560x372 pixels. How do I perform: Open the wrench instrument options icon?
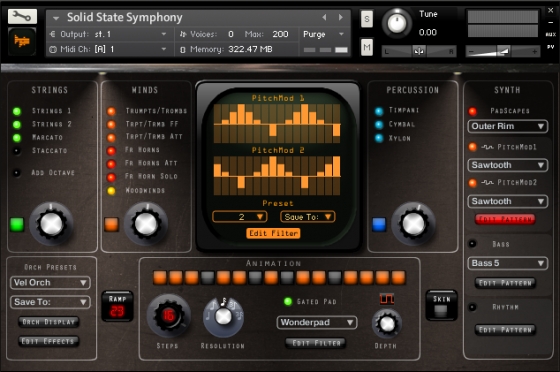(x=22, y=16)
